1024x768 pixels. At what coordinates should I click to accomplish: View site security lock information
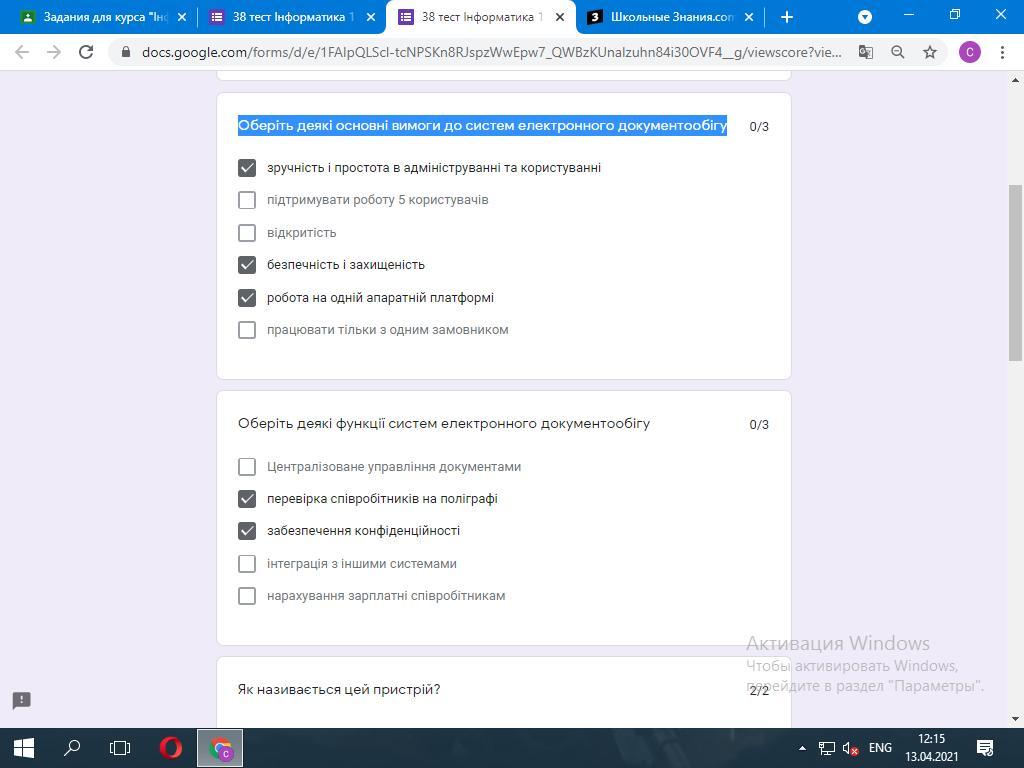click(126, 52)
